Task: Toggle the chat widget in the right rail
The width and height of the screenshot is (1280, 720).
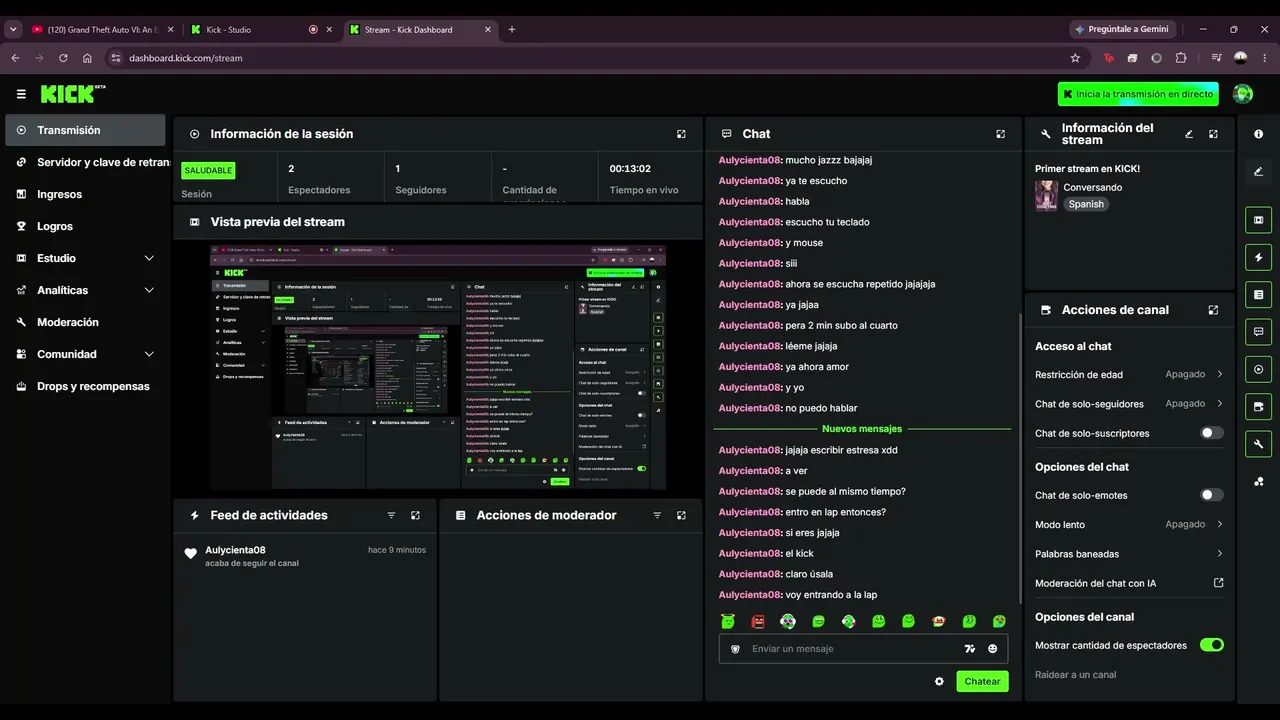Action: (x=1258, y=331)
